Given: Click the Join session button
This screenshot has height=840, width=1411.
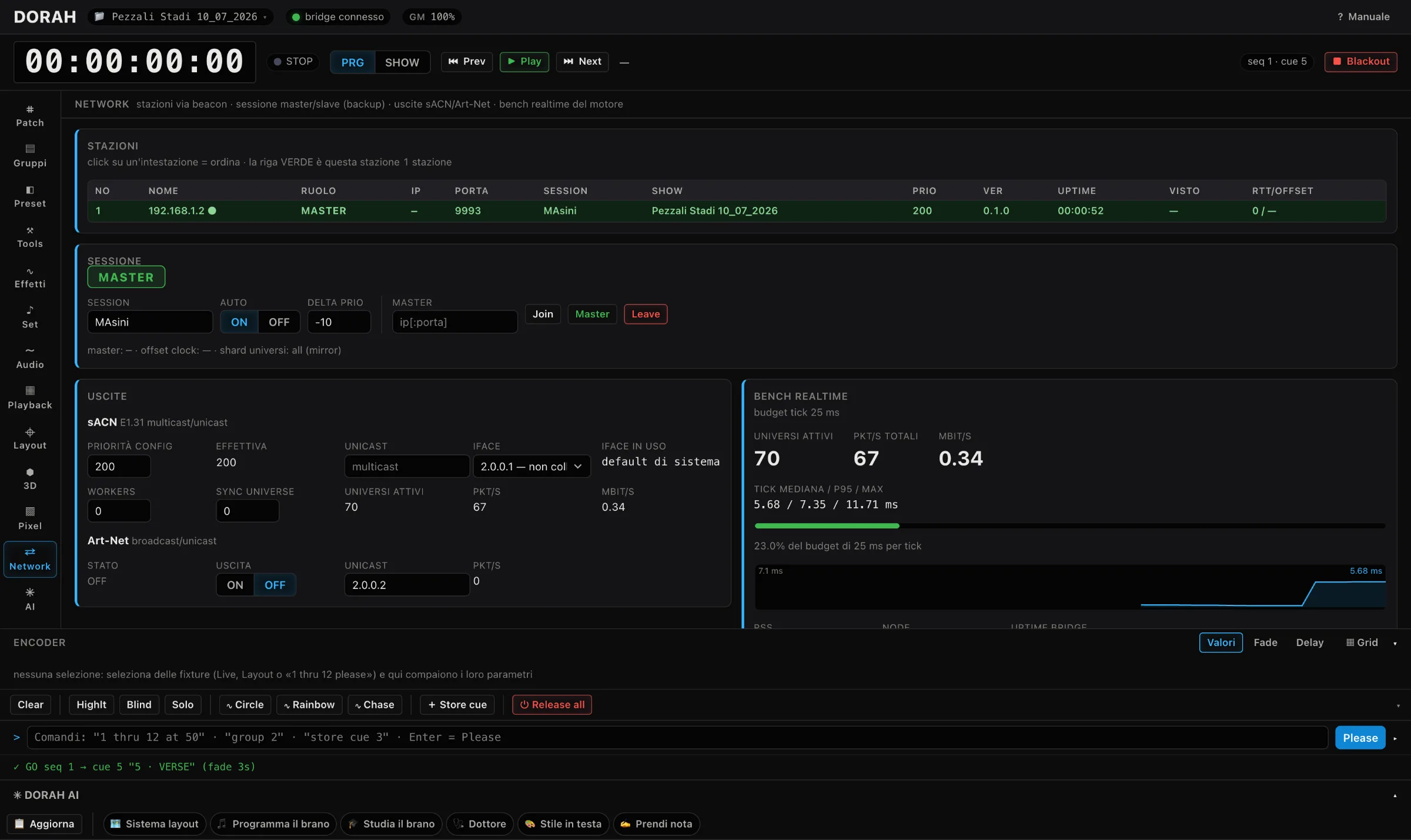Looking at the screenshot, I should [x=543, y=314].
